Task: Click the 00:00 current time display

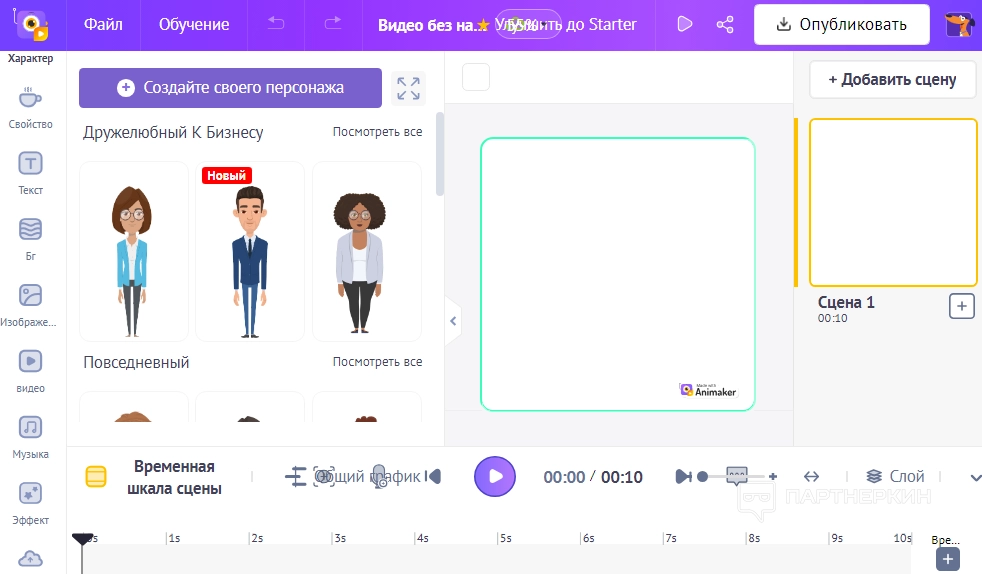Action: [x=564, y=477]
